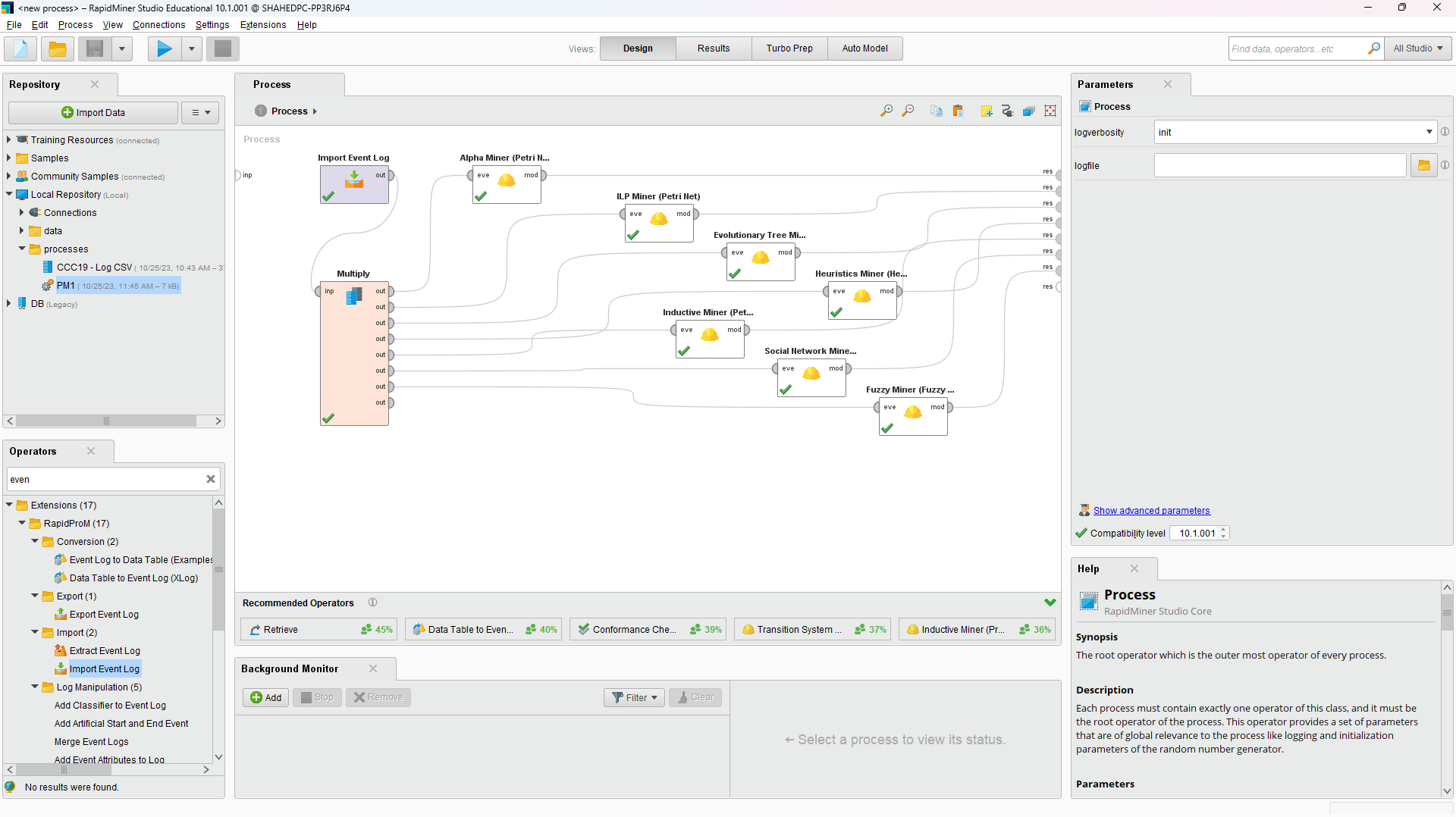The height and width of the screenshot is (817, 1456).
Task: Expand the Samples repository folder
Action: coord(8,158)
